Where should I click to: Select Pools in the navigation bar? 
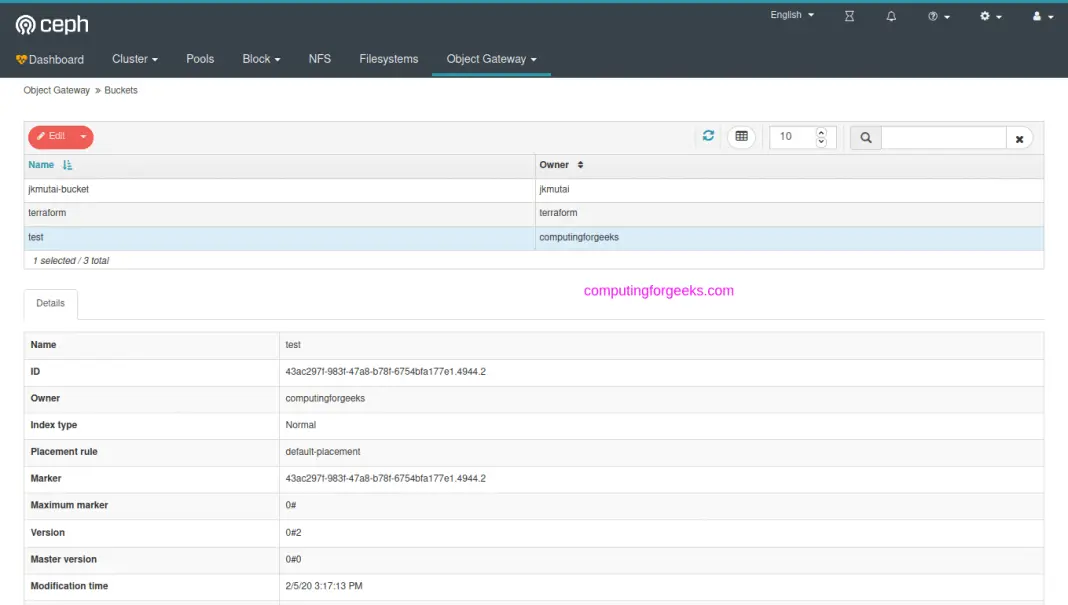pos(199,59)
